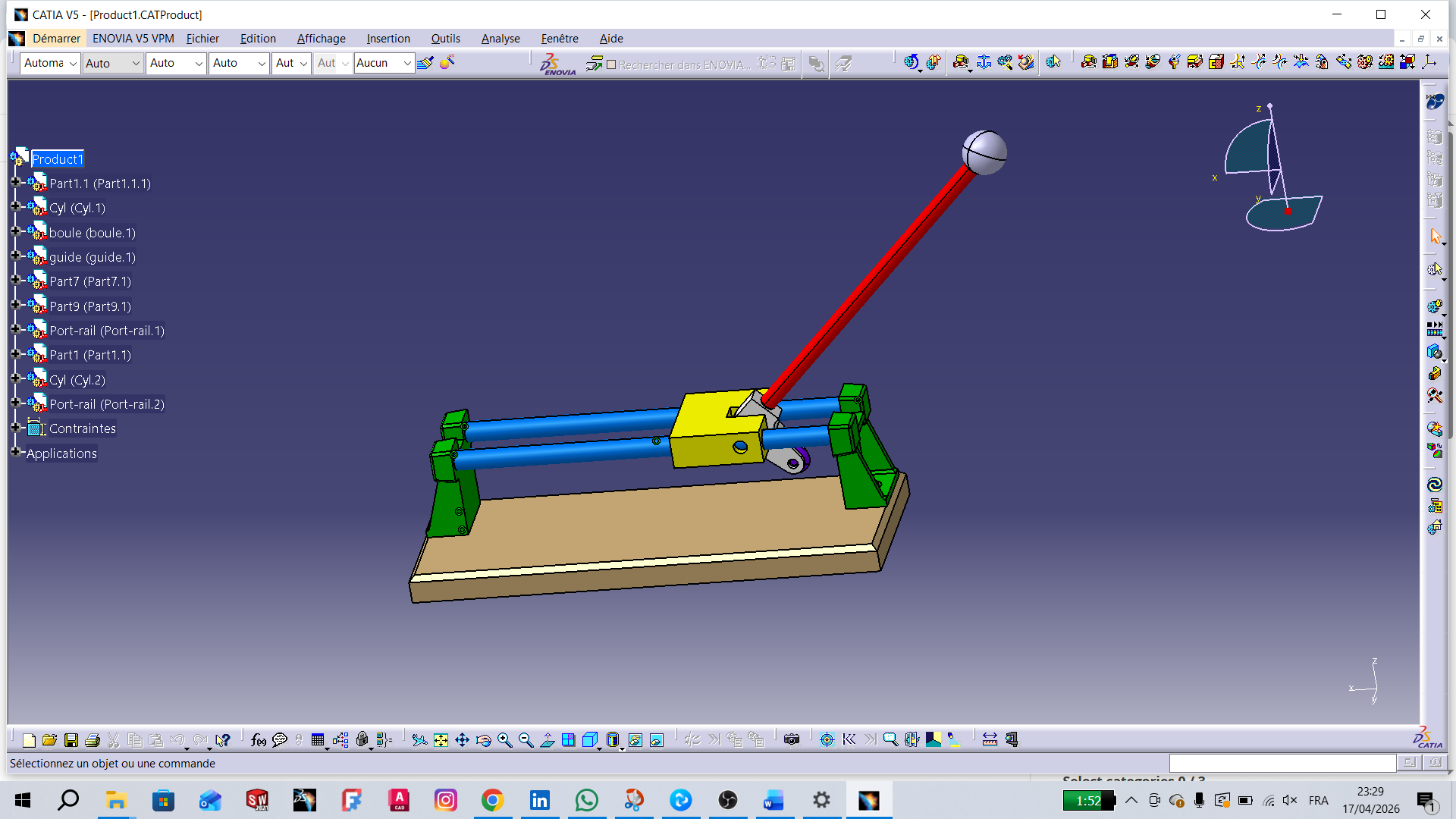The image size is (1456, 819).
Task: Select Port-rail (Port-rail.2) in the tree
Action: 107,404
